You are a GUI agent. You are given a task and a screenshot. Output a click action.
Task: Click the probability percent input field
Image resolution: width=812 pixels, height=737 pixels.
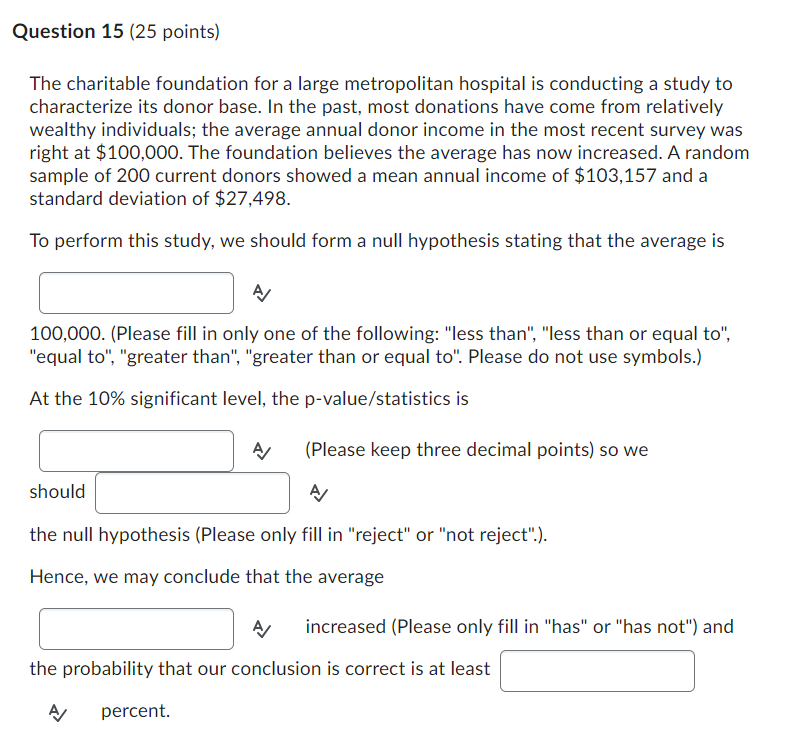[x=597, y=671]
